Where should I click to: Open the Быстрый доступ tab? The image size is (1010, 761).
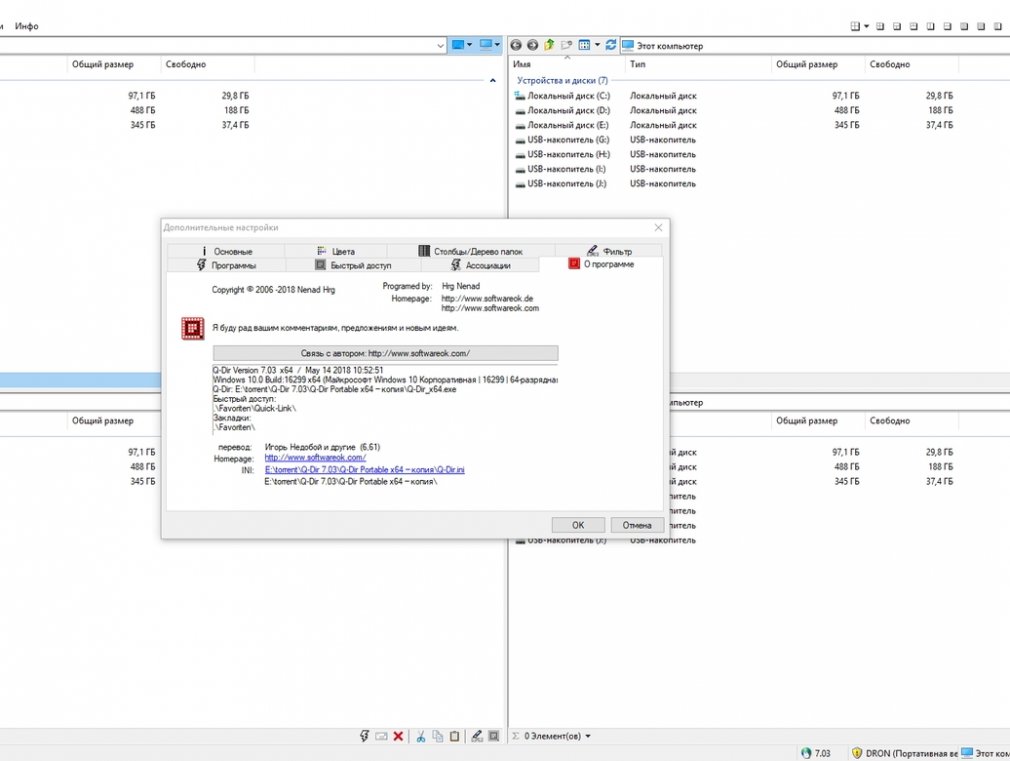353,265
